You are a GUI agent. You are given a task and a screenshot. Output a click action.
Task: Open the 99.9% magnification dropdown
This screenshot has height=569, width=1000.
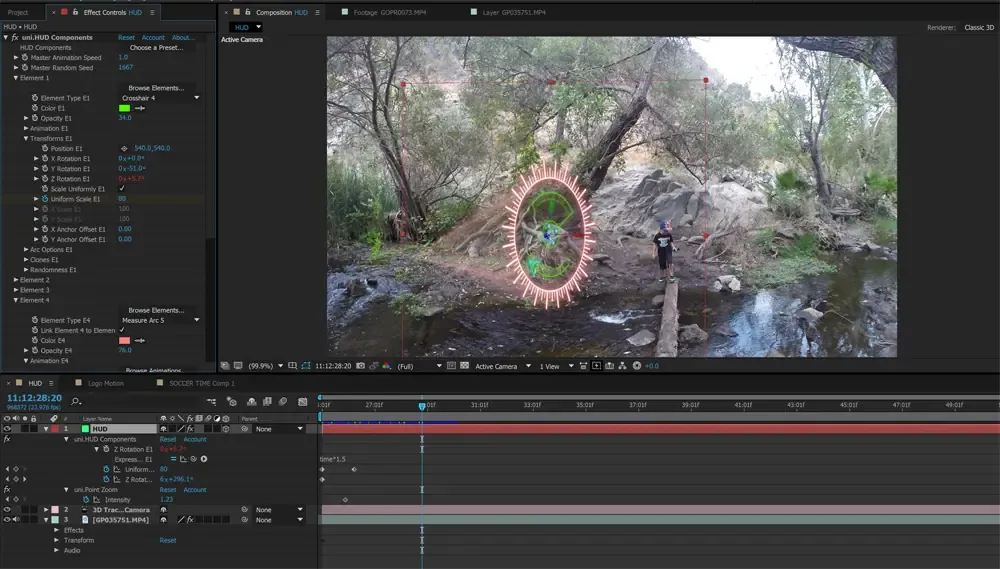pyautogui.click(x=265, y=366)
